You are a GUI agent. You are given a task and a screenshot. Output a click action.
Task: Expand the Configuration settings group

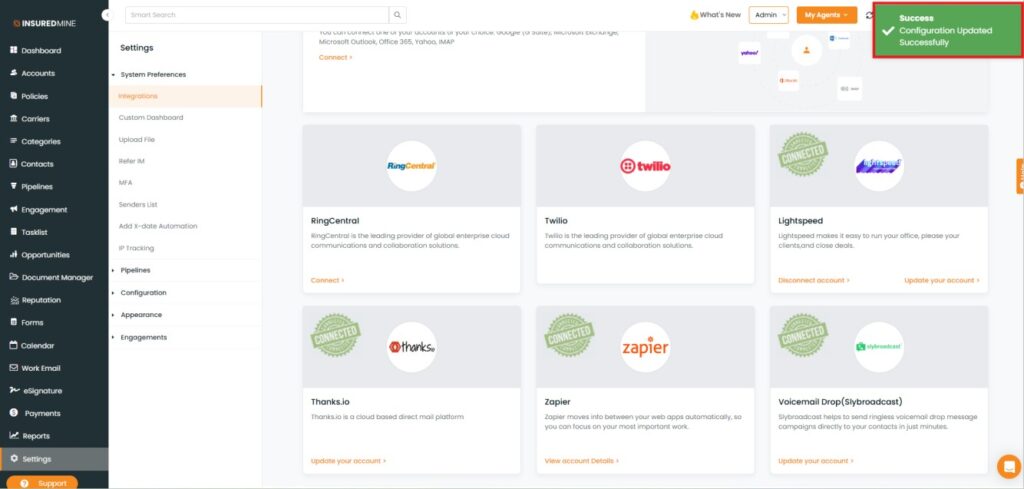point(143,293)
